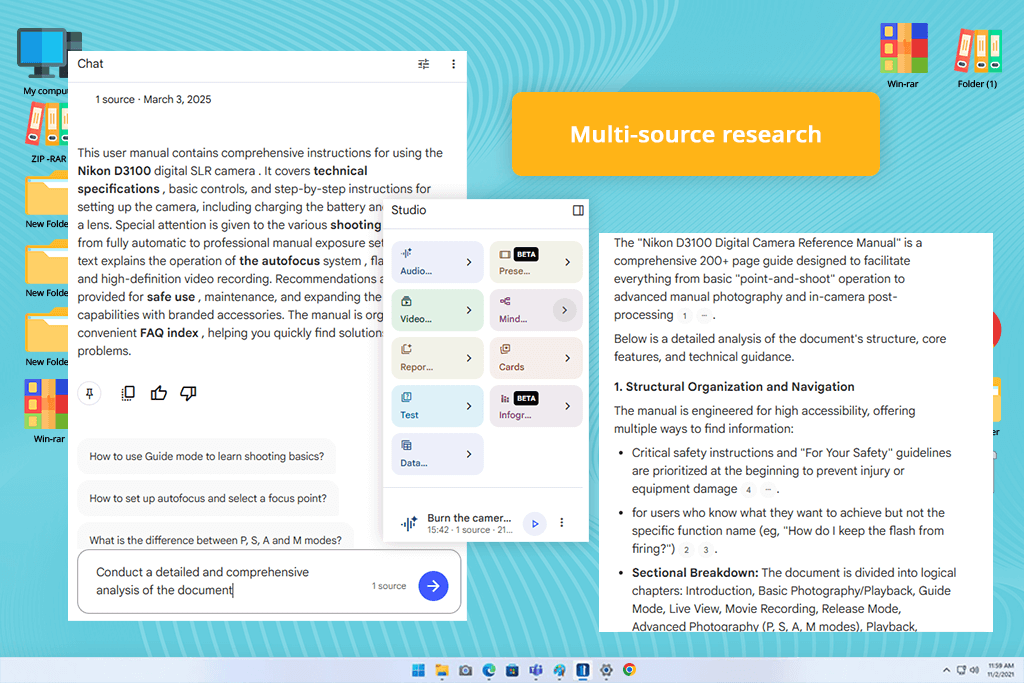The image size is (1024, 683).
Task: Open citation 2 after the flash firing question
Action: [x=686, y=550]
